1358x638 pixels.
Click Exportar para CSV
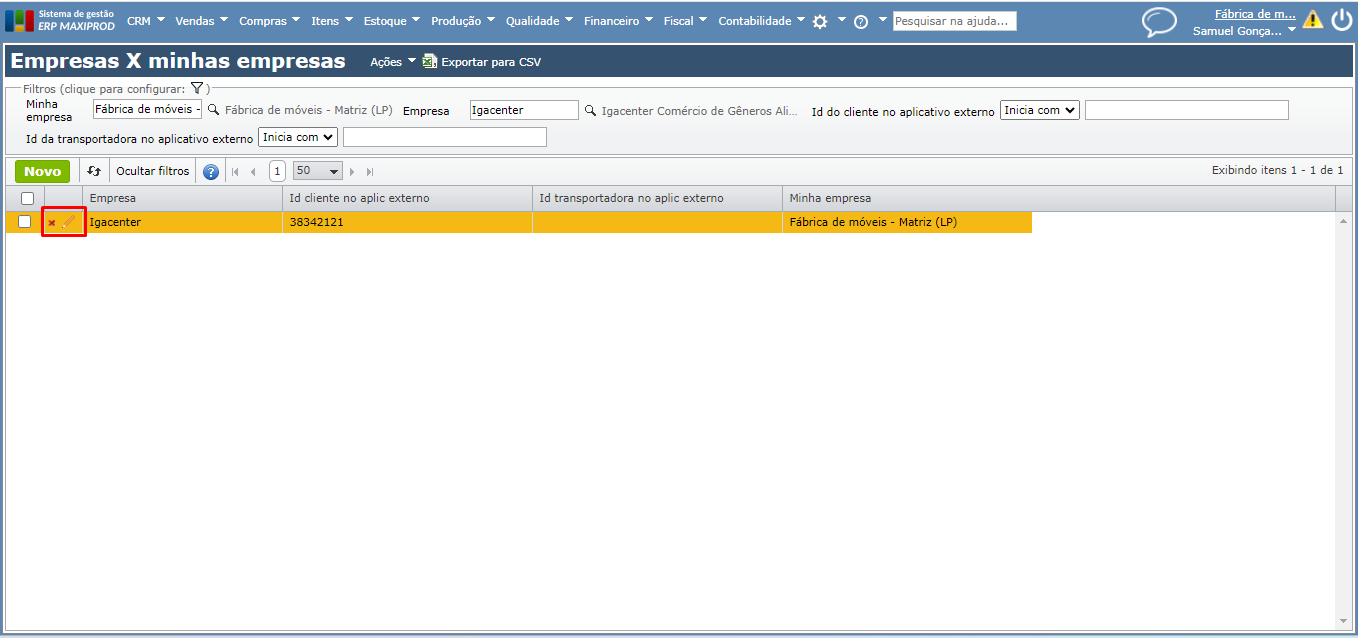[491, 62]
